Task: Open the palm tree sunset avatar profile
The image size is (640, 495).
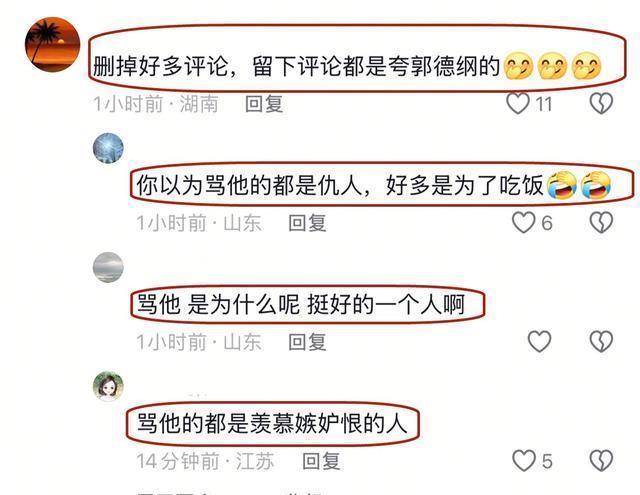Action: pos(53,44)
